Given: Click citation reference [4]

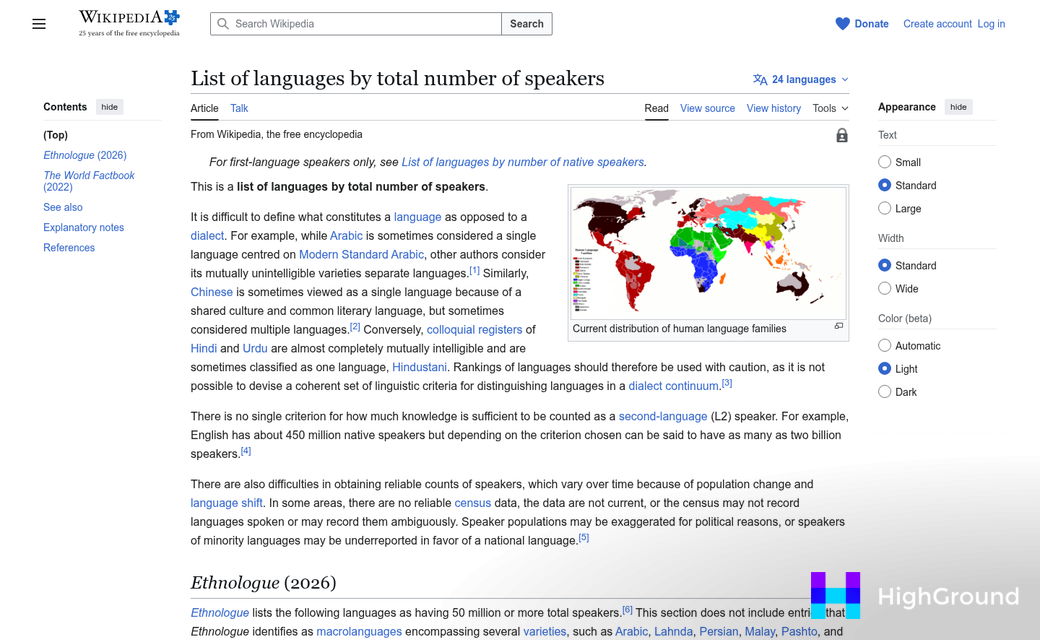Looking at the screenshot, I should click(246, 451).
